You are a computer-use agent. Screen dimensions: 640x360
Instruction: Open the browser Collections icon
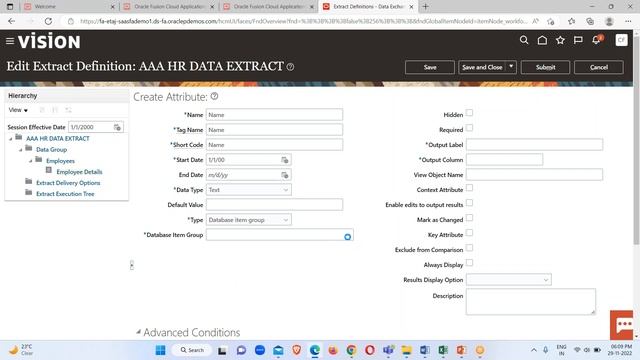[x=590, y=21]
